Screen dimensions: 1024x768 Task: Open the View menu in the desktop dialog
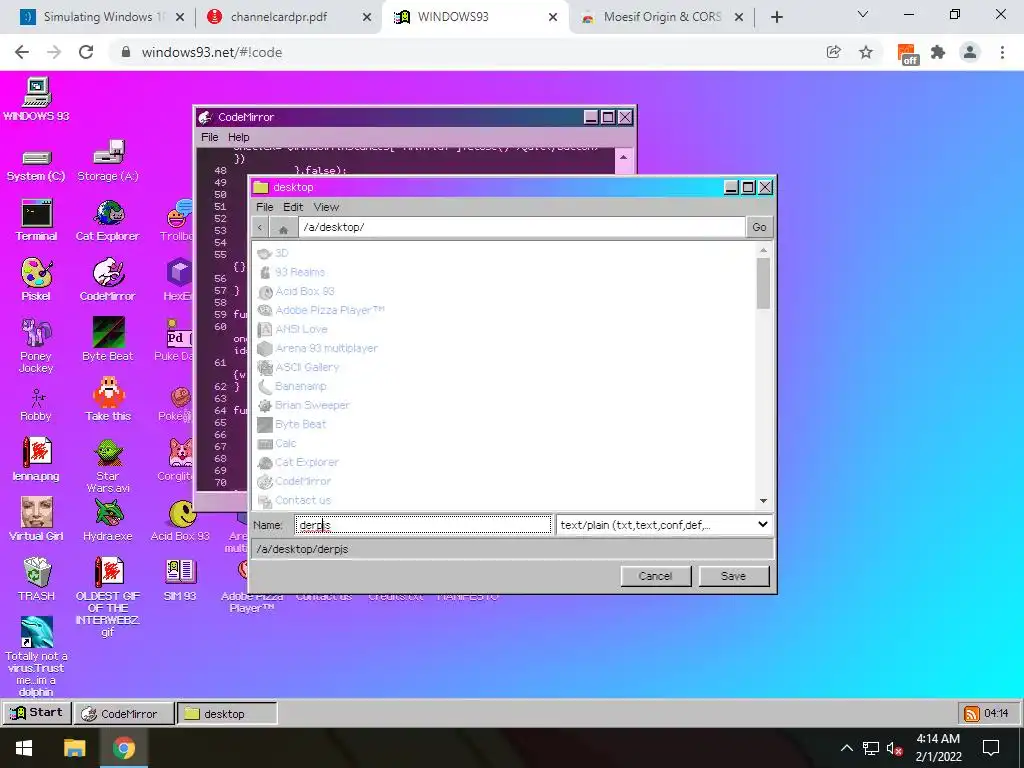[x=326, y=207]
